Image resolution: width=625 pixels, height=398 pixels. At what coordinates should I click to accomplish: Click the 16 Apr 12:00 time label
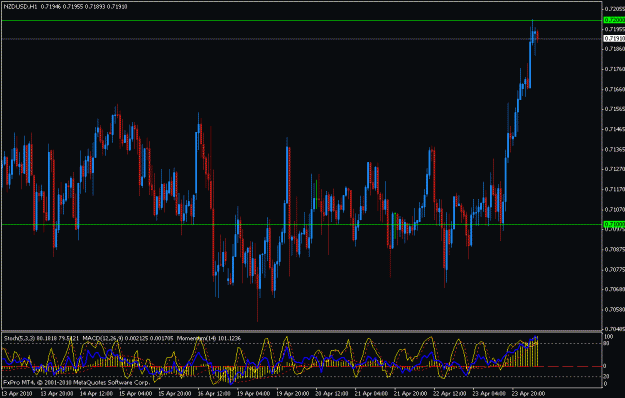pyautogui.click(x=214, y=394)
